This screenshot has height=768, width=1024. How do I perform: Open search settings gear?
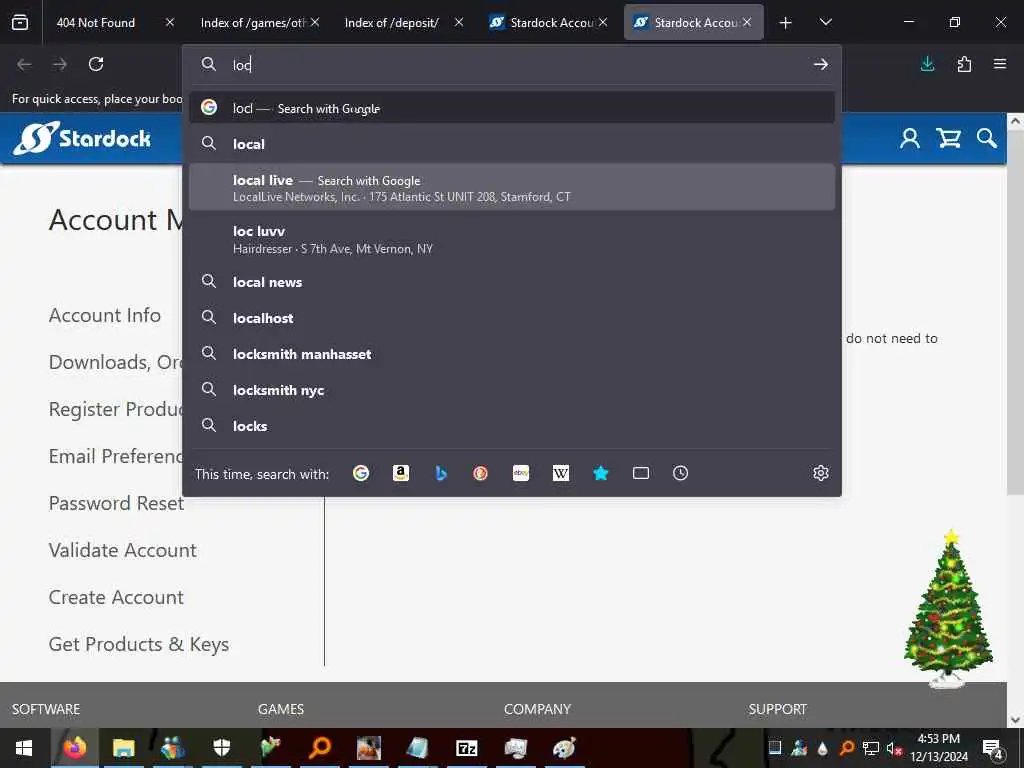click(821, 473)
